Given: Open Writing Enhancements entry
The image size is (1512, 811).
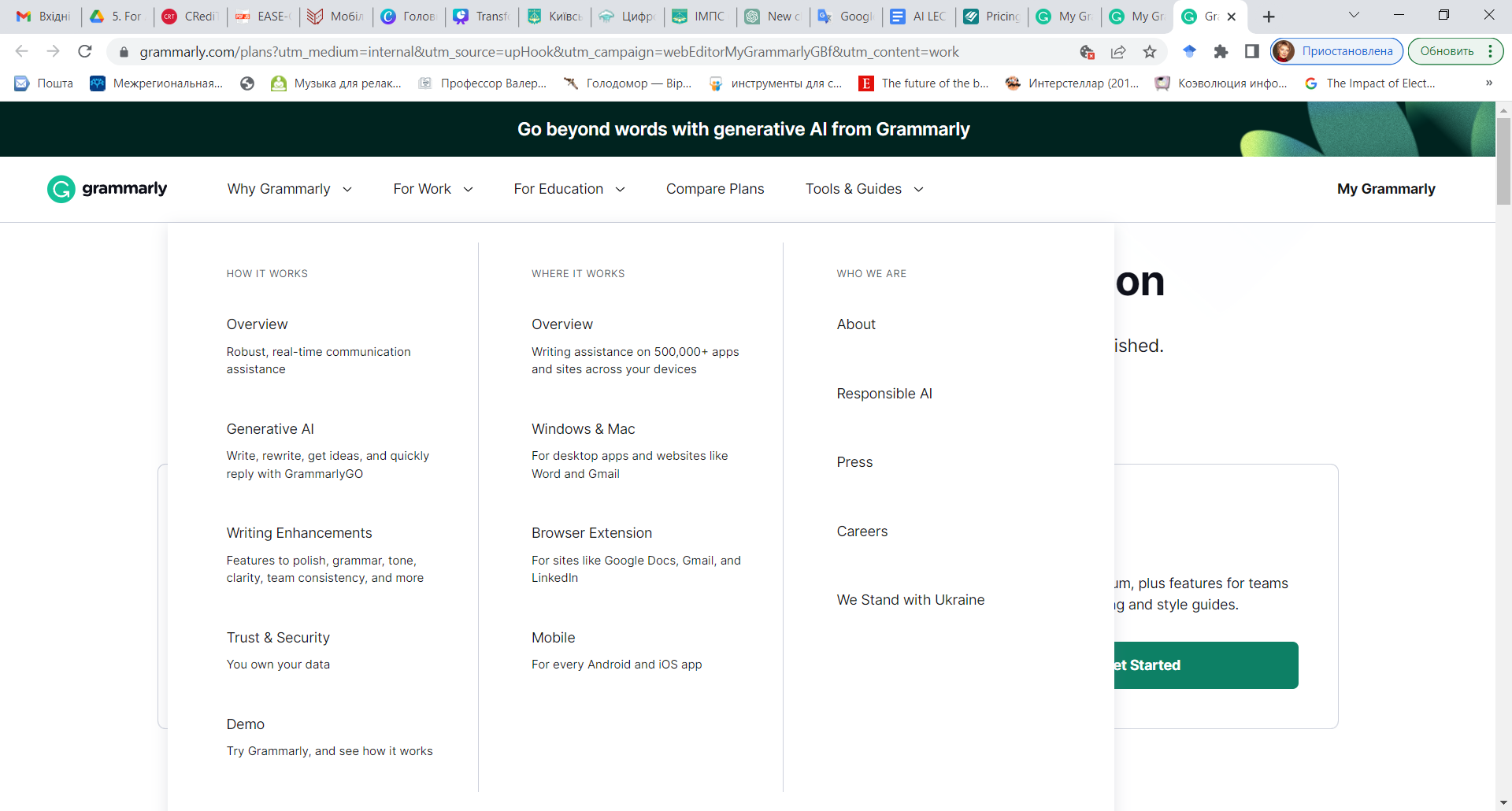Looking at the screenshot, I should (299, 533).
